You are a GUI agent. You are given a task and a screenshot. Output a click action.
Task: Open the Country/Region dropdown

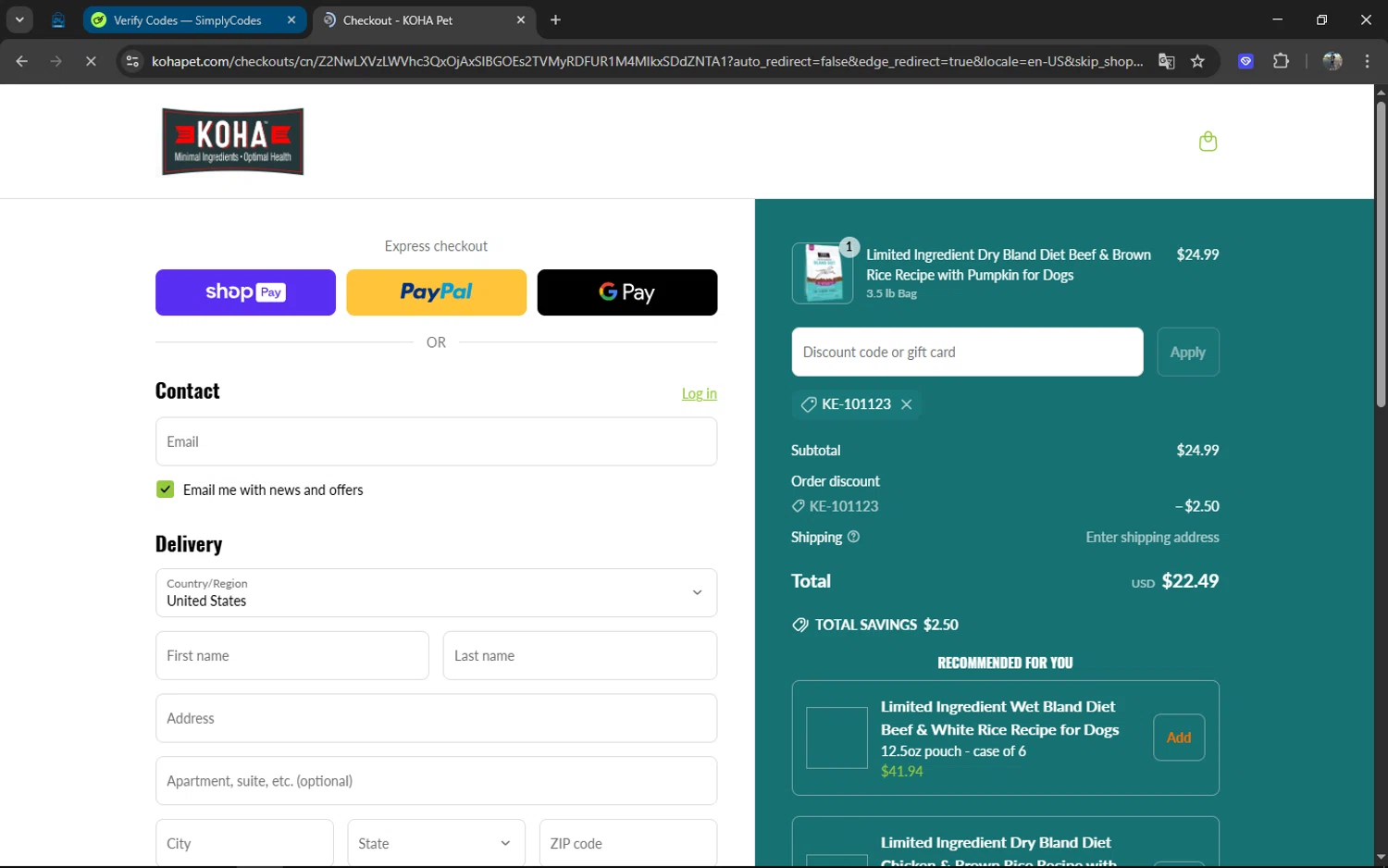[x=436, y=592]
